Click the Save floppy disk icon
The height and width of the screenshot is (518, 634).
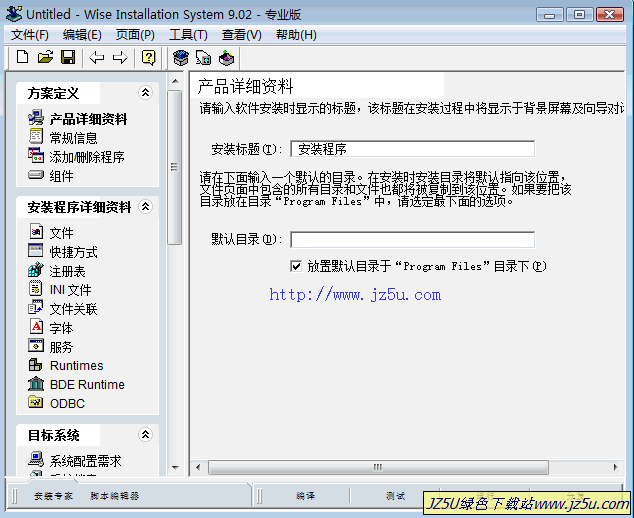tap(68, 57)
